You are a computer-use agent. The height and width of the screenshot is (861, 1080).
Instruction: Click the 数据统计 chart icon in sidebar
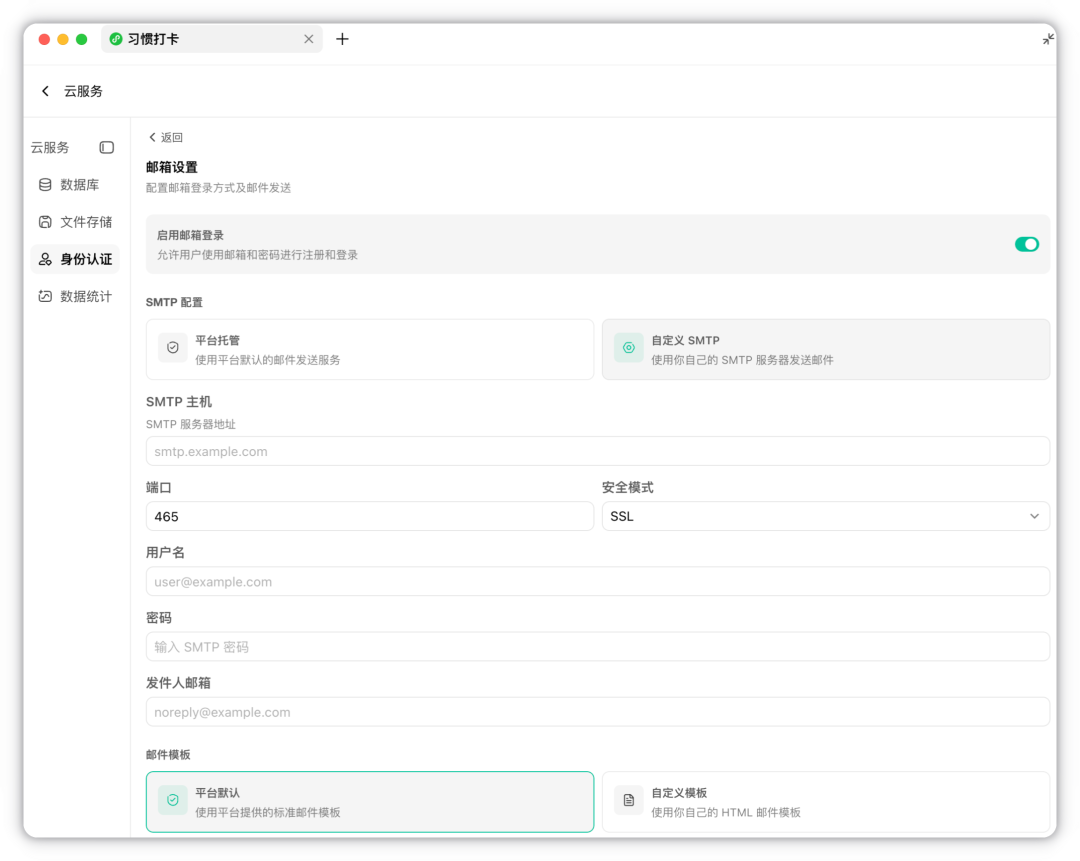coord(45,296)
